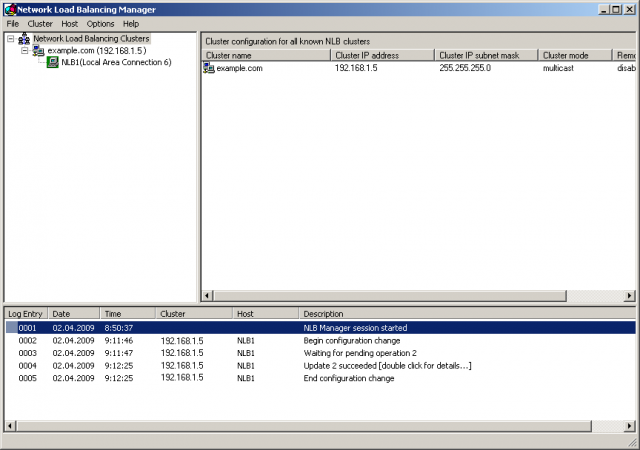Click 192.168.1.5 cluster cell in log entry 0003
The image size is (640, 450).
coord(182,353)
